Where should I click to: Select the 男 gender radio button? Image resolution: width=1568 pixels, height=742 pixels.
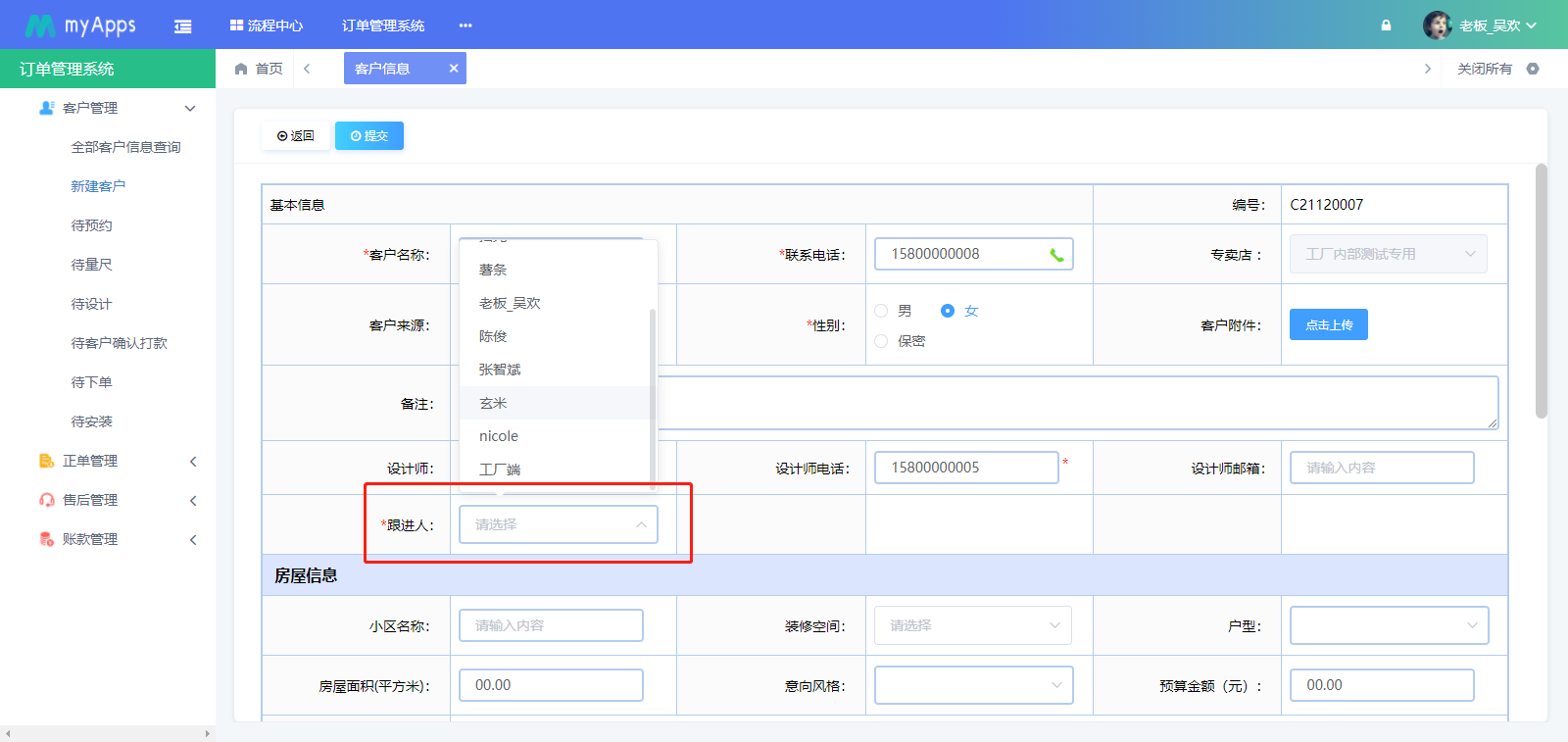point(881,311)
